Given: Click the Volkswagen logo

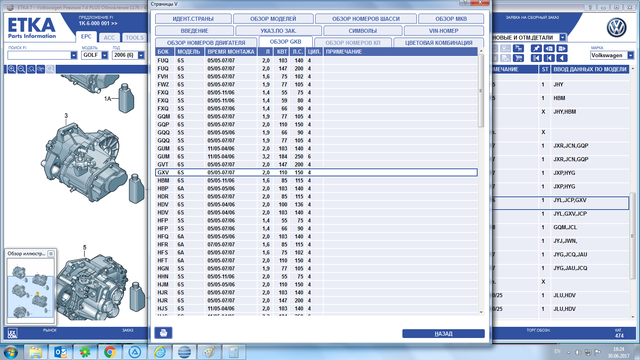Looking at the screenshot, I should (x=616, y=28).
